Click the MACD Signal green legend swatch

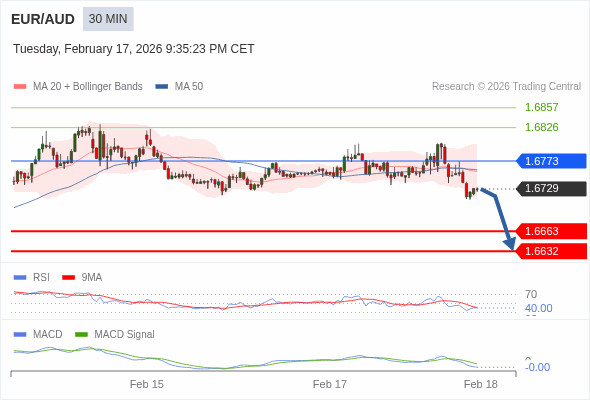click(x=81, y=335)
